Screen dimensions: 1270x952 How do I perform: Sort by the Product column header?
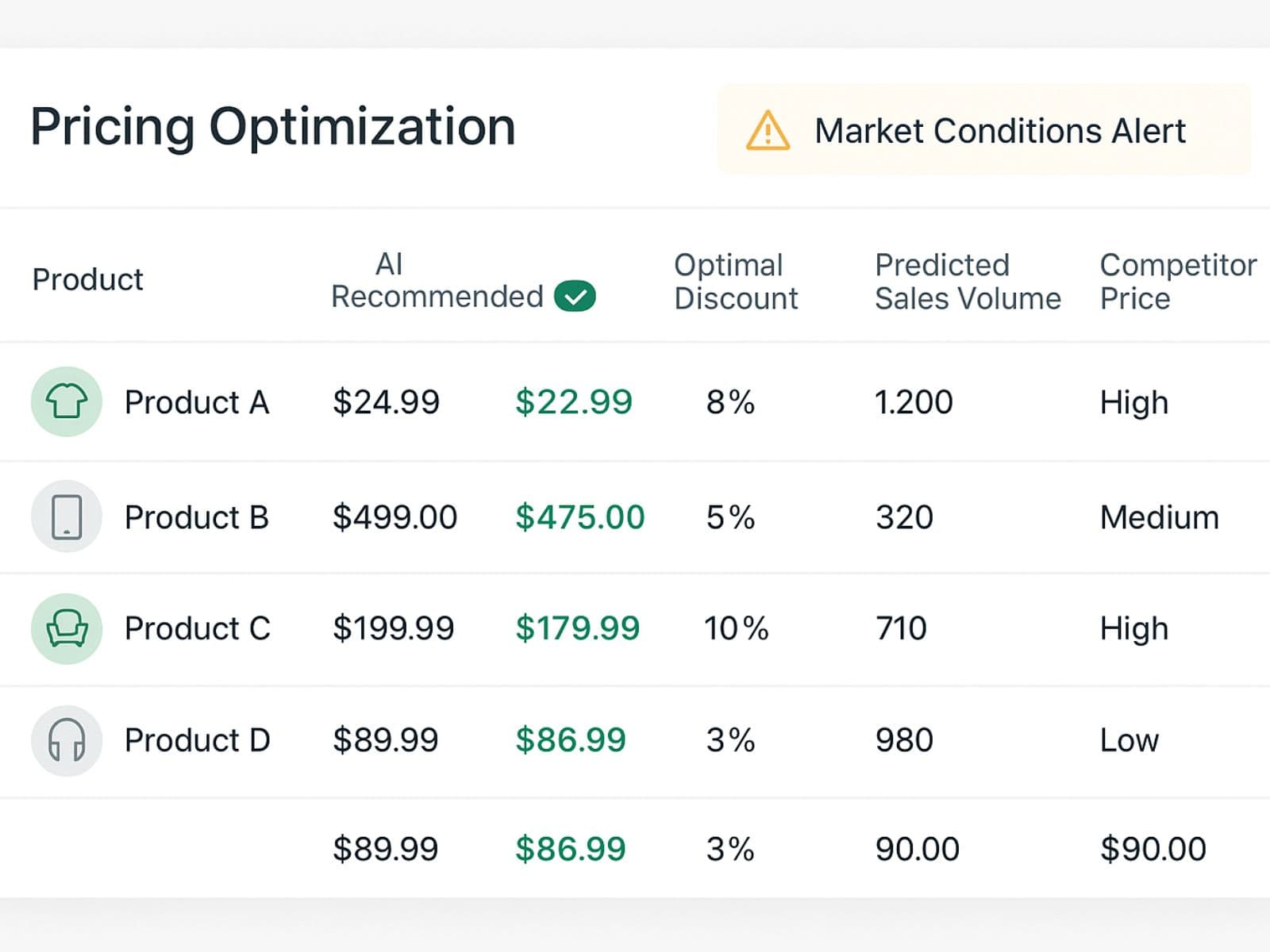tap(88, 278)
